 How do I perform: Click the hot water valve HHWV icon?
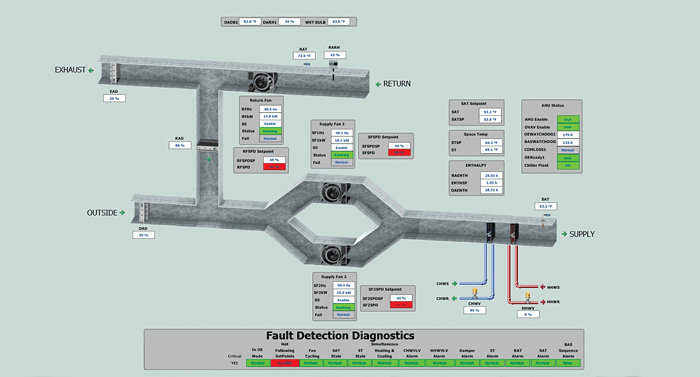coord(528,297)
